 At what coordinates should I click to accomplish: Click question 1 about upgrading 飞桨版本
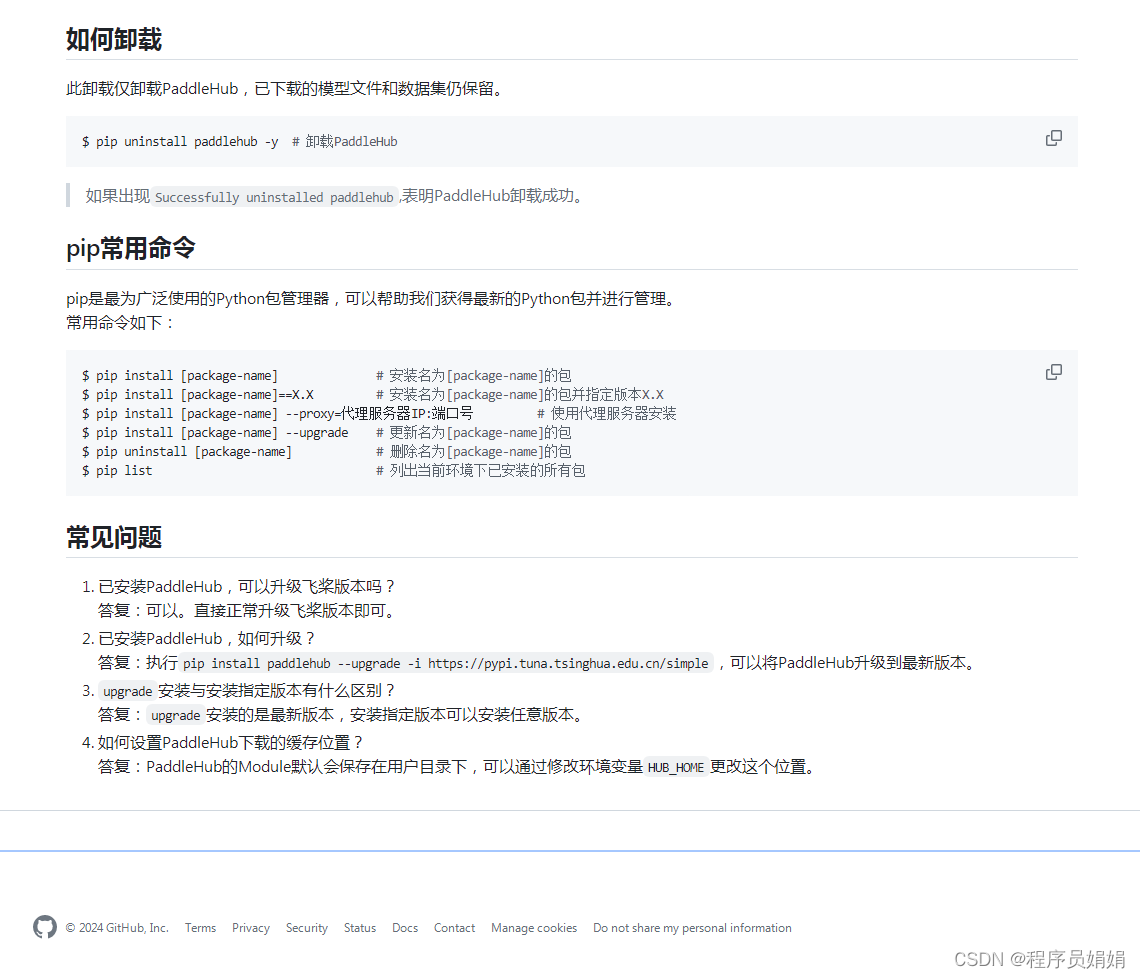click(x=247, y=587)
